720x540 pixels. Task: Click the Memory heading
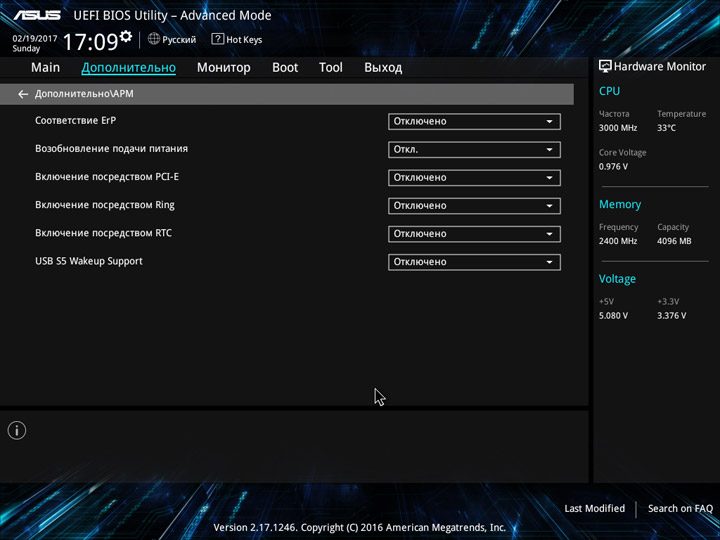tap(620, 204)
